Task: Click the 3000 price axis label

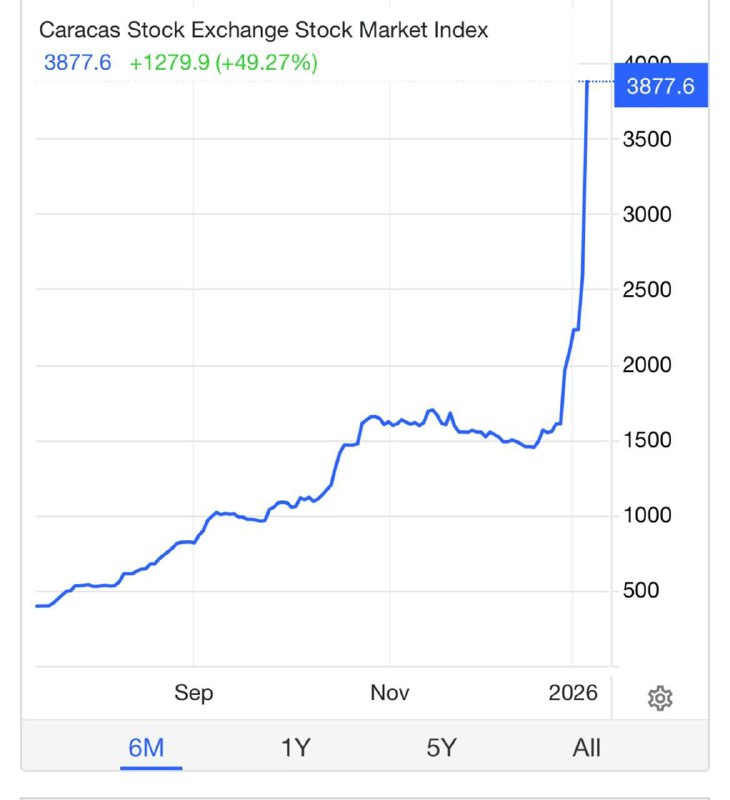Action: 647,214
